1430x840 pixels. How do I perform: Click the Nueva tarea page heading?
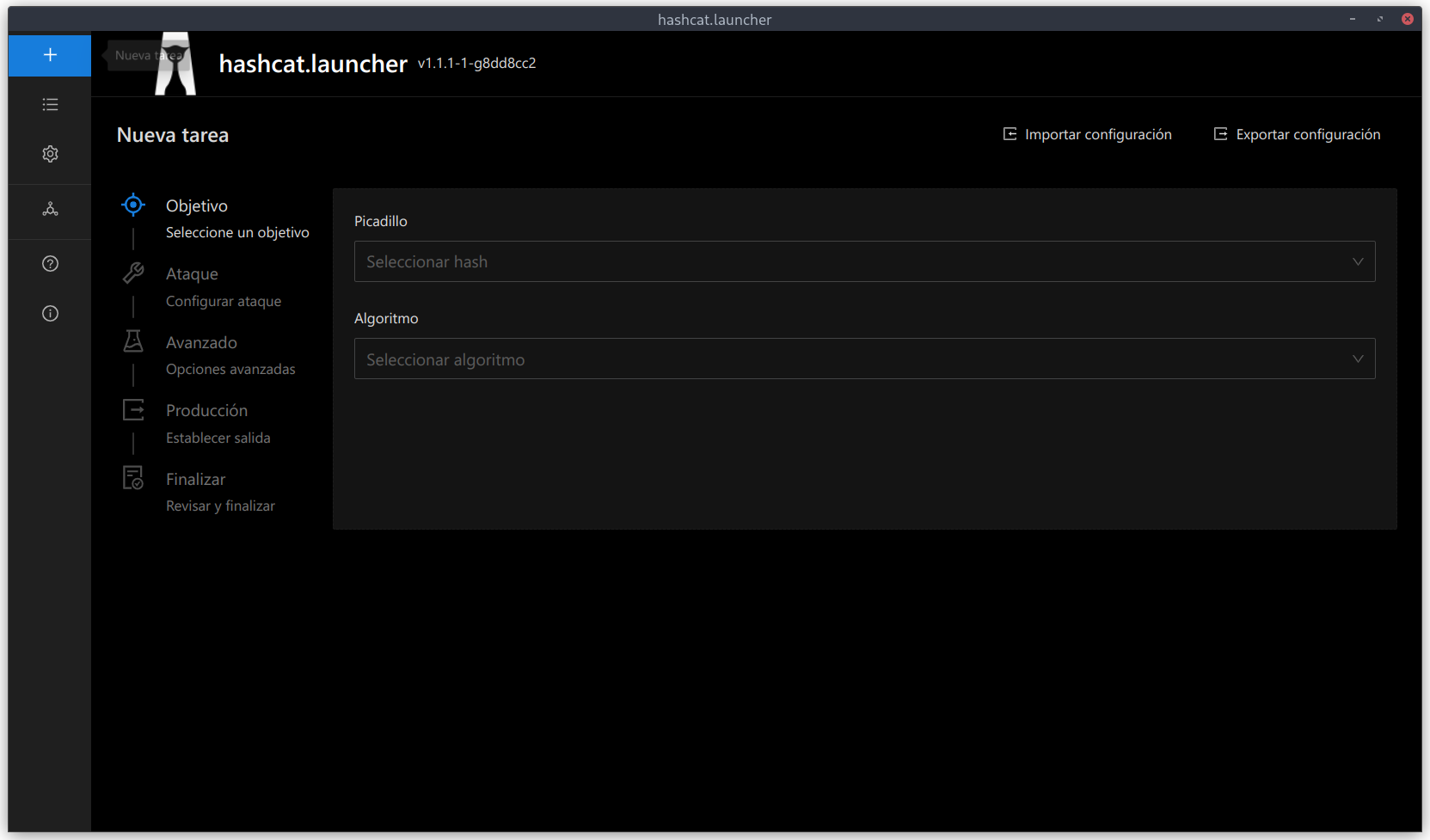173,135
